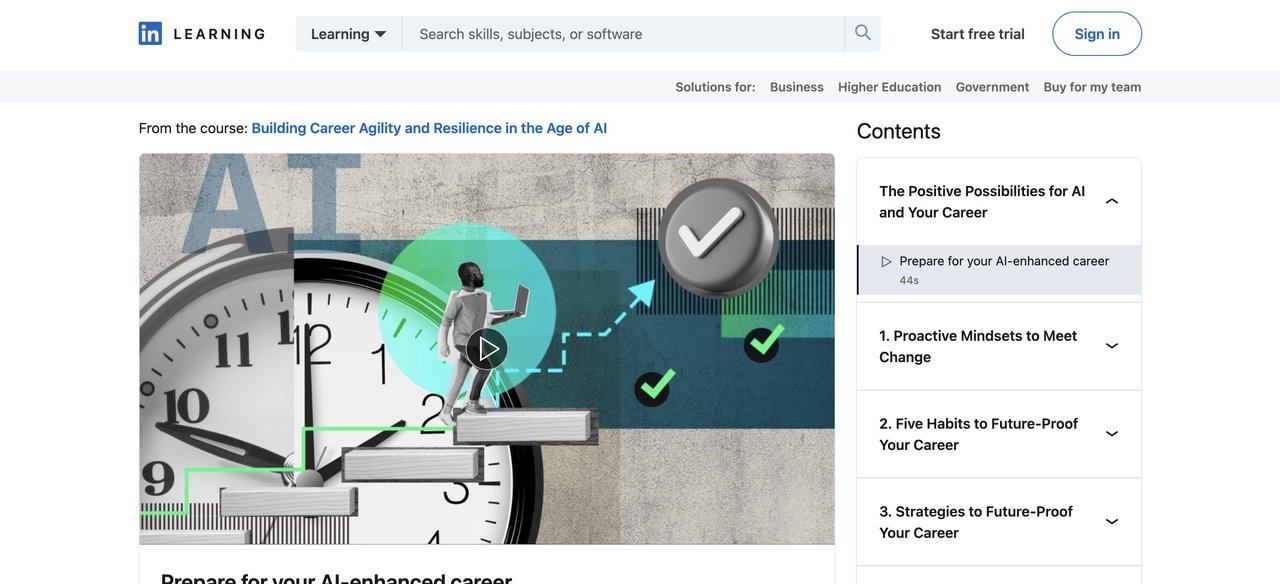Select Buy for my team
Screen dimensions: 1280x584
pos(1092,87)
